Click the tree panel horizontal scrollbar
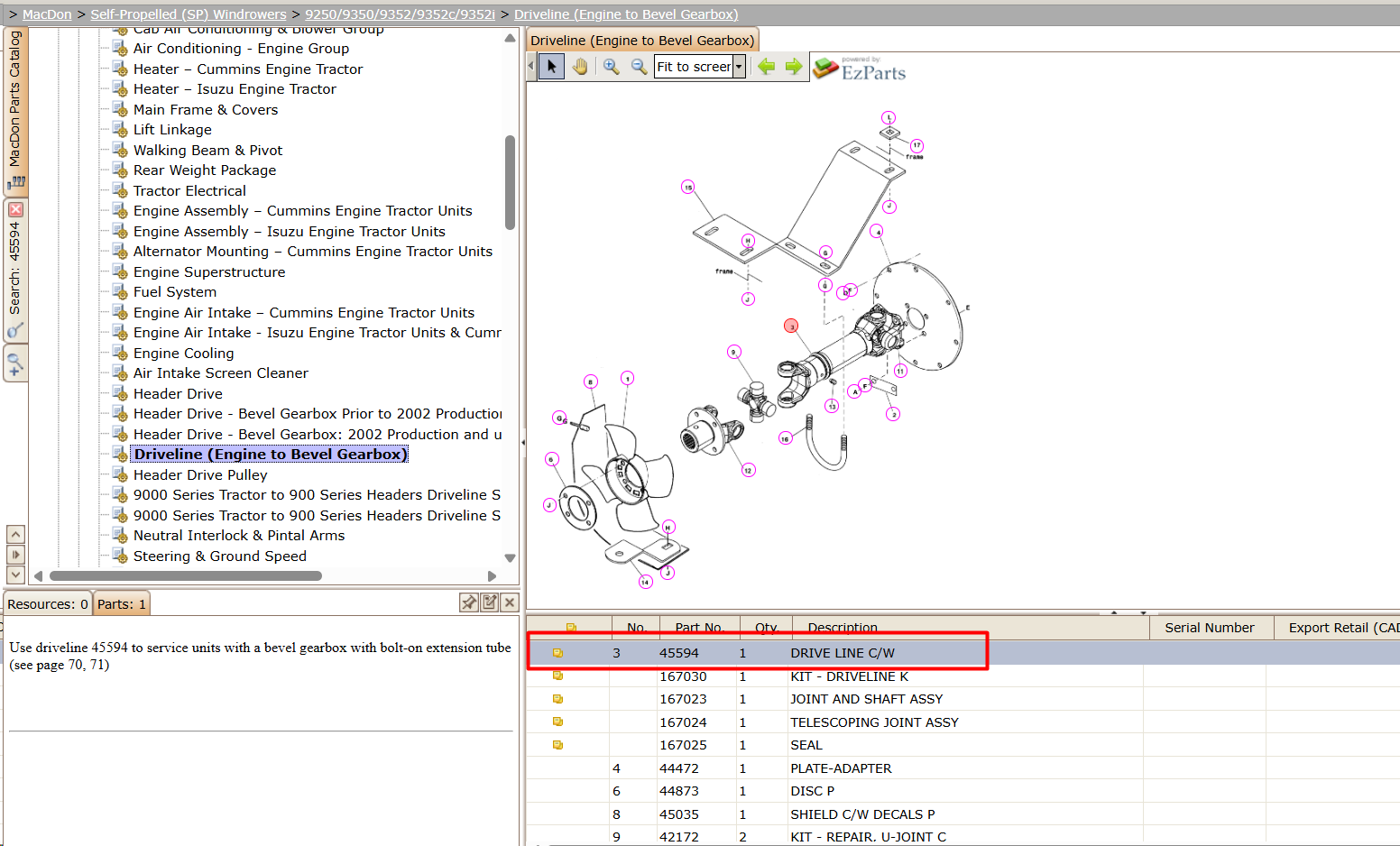The height and width of the screenshot is (846, 1400). [x=186, y=575]
